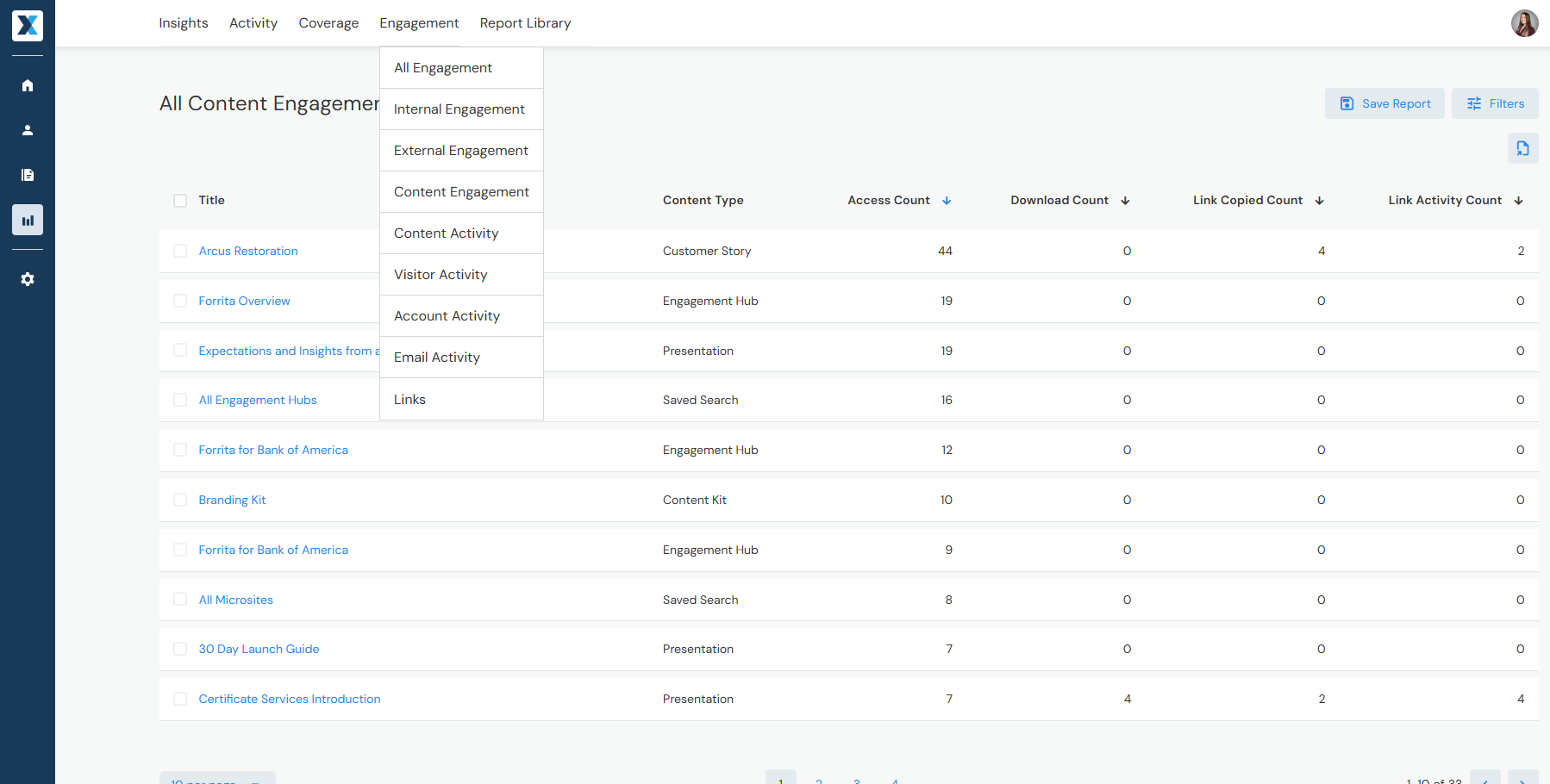Check the Forrita for Bank of America checkbox with 9 accesses
The height and width of the screenshot is (784, 1550).
pyautogui.click(x=180, y=550)
